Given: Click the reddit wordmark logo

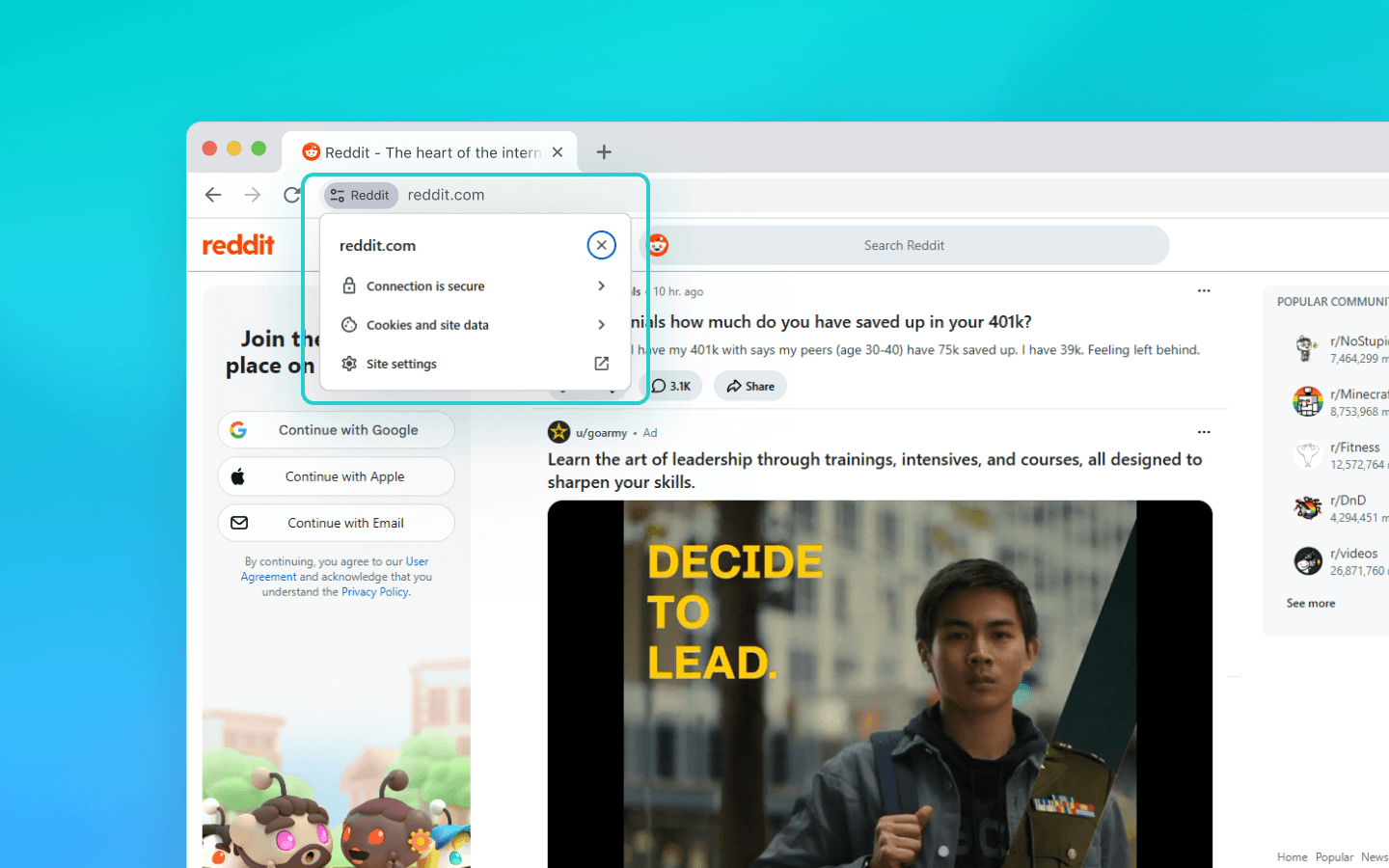Looking at the screenshot, I should coord(238,245).
